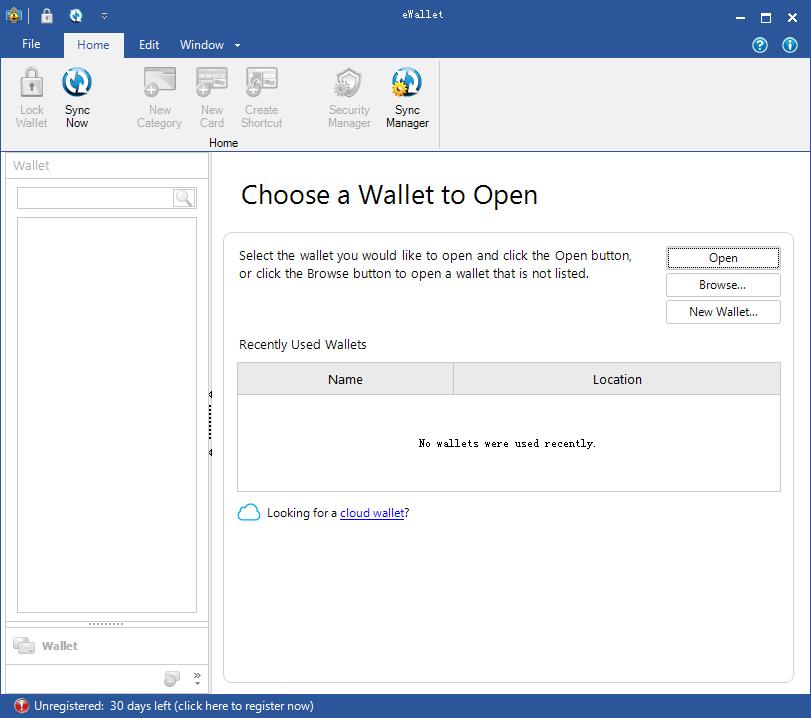This screenshot has width=811, height=718.
Task: Click the padlock icon in title bar
Action: [46, 16]
